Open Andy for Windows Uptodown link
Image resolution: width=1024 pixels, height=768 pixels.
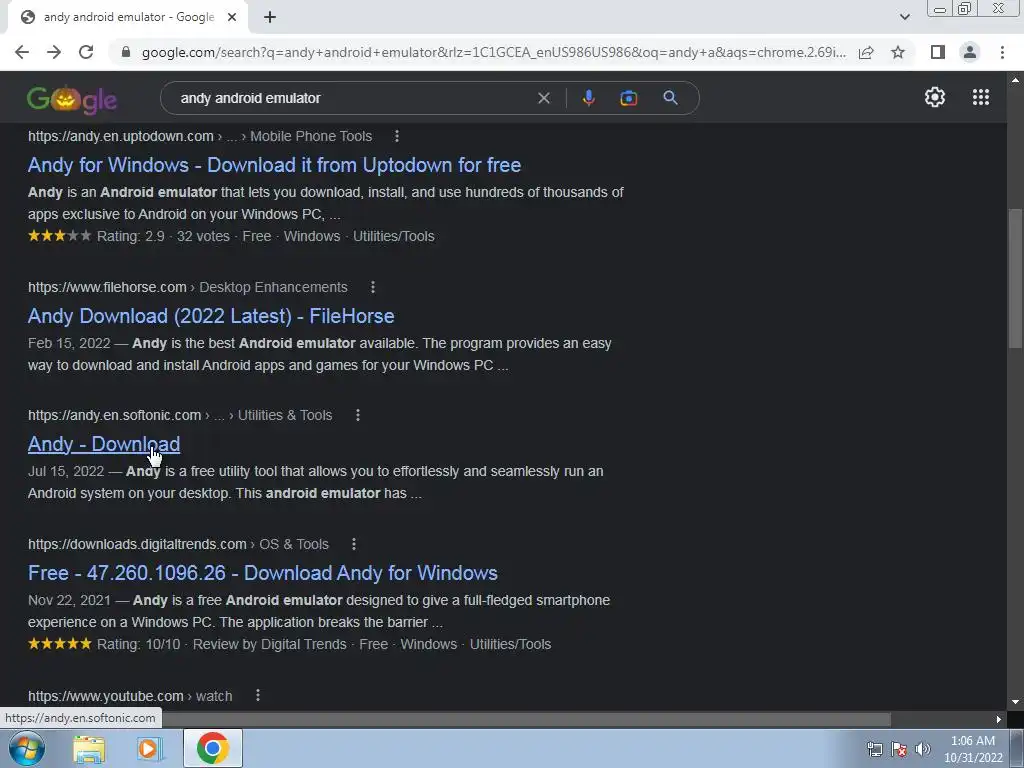(274, 165)
